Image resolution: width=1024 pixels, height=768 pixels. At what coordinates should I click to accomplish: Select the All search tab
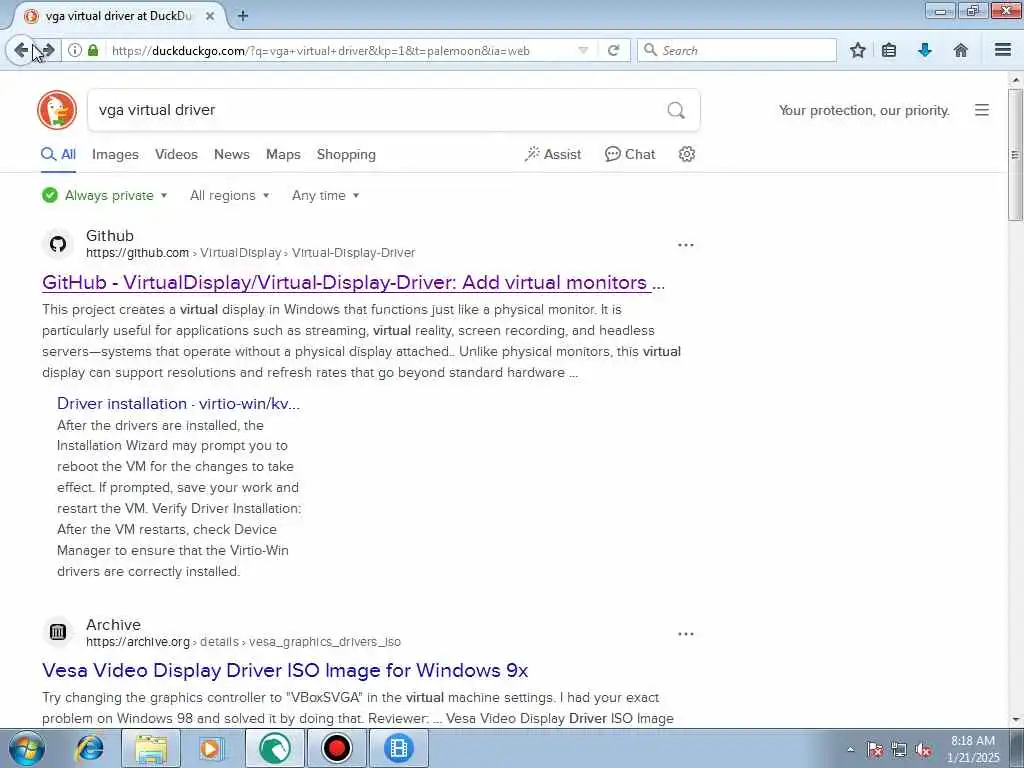(58, 154)
